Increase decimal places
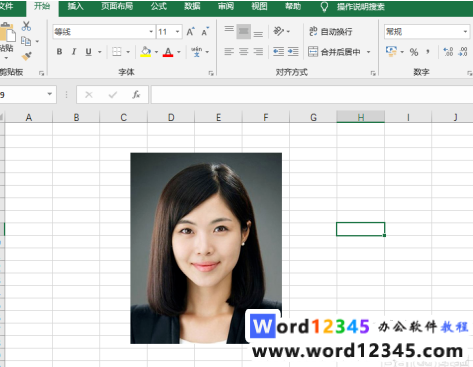The height and width of the screenshot is (367, 473). click(x=448, y=52)
